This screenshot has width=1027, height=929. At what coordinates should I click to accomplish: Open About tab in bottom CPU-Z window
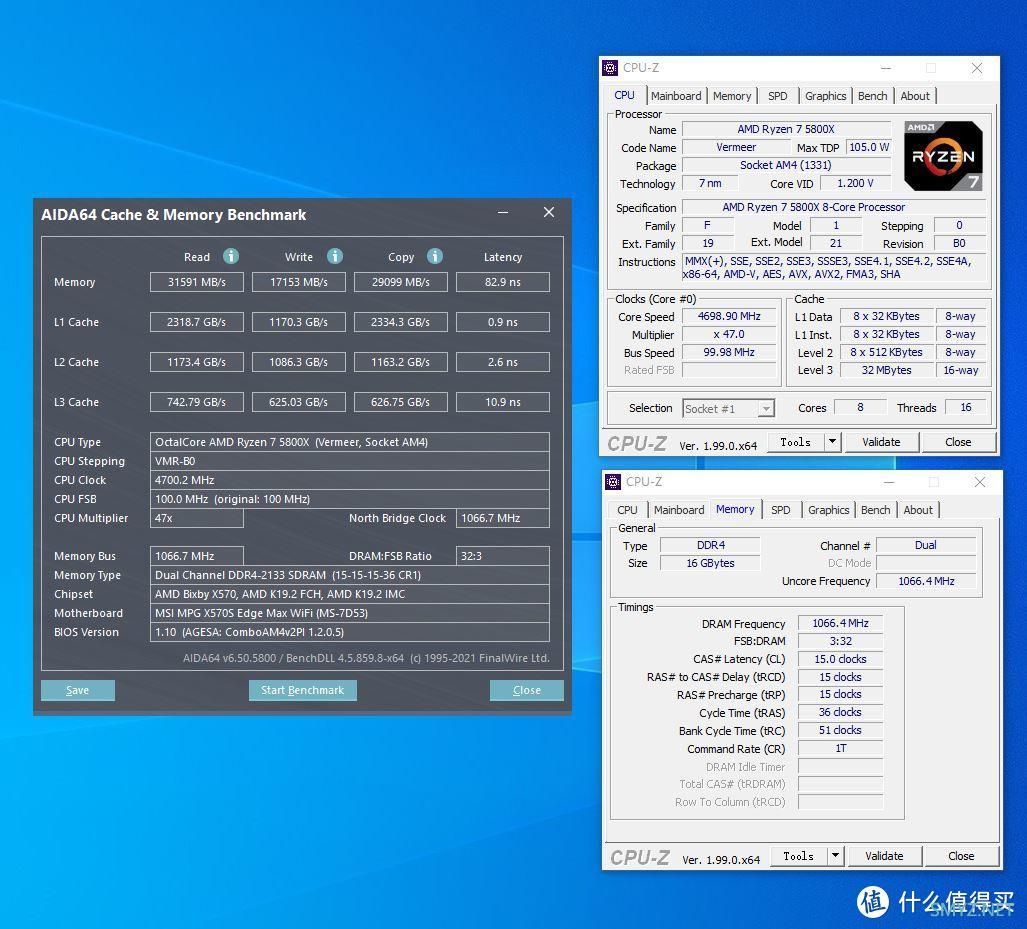918,510
